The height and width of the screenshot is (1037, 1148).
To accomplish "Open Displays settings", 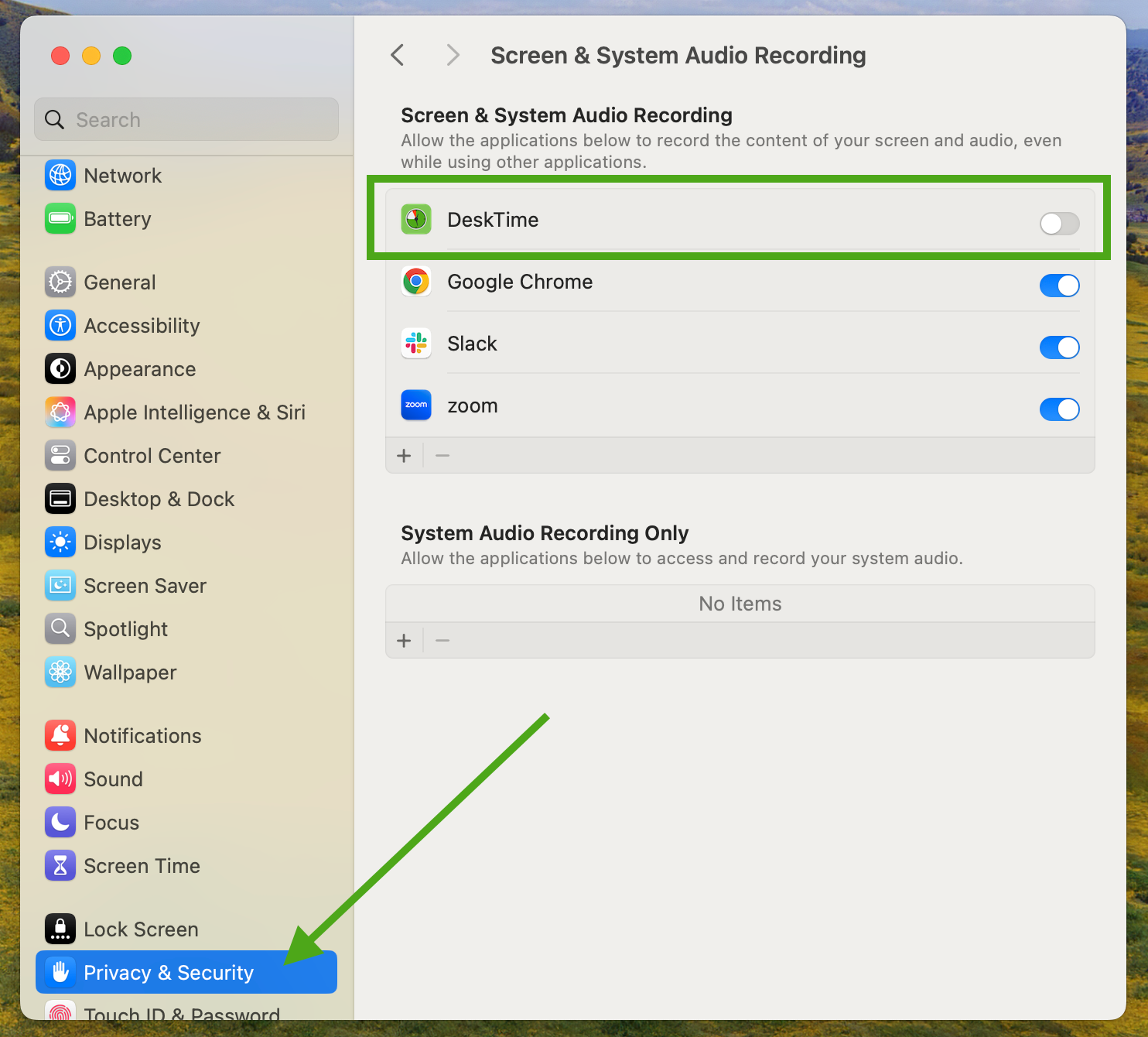I will click(122, 542).
